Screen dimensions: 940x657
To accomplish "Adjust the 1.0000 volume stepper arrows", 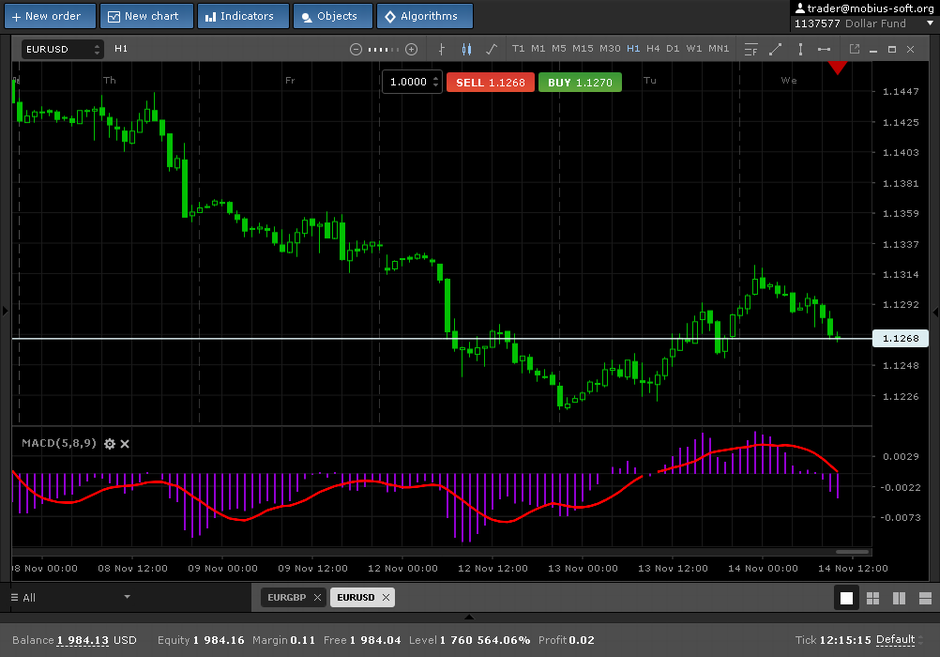I will pos(436,82).
